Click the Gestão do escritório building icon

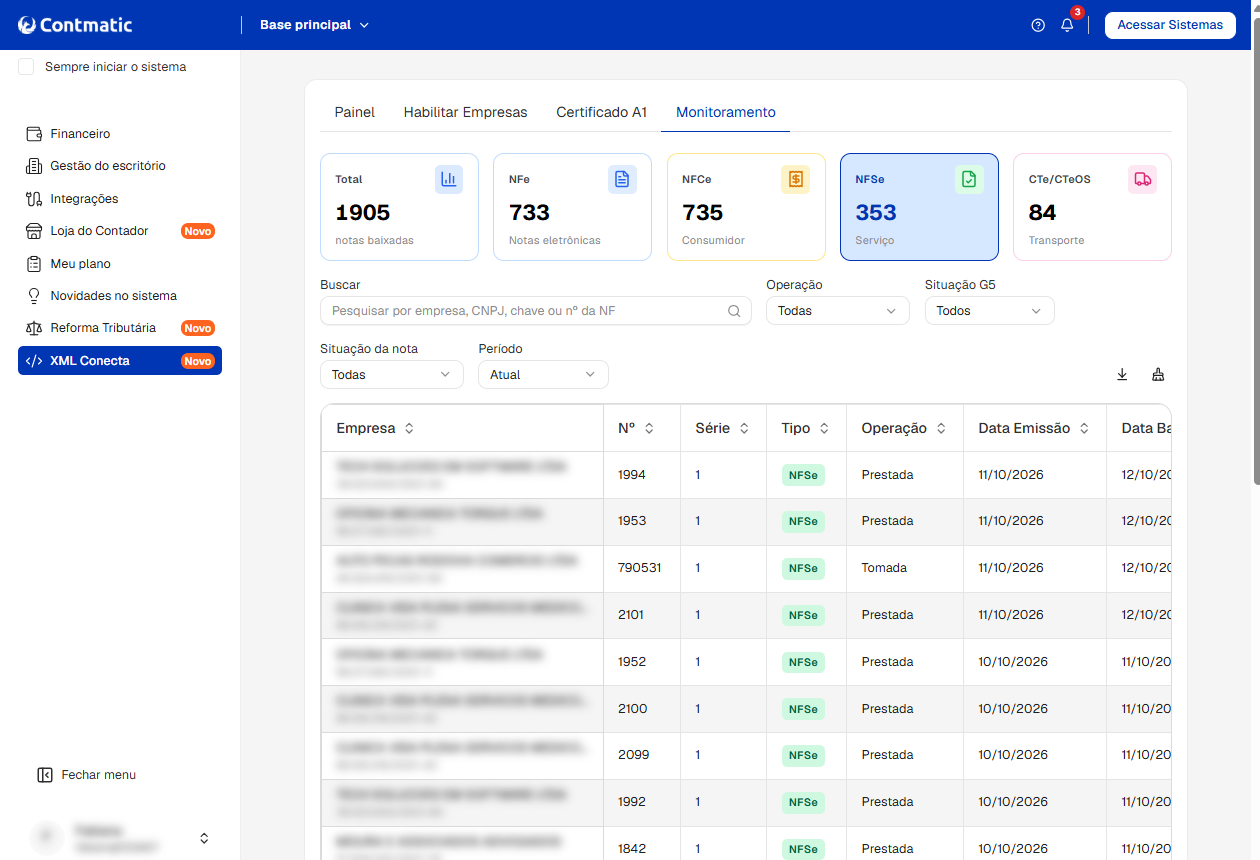(x=34, y=166)
